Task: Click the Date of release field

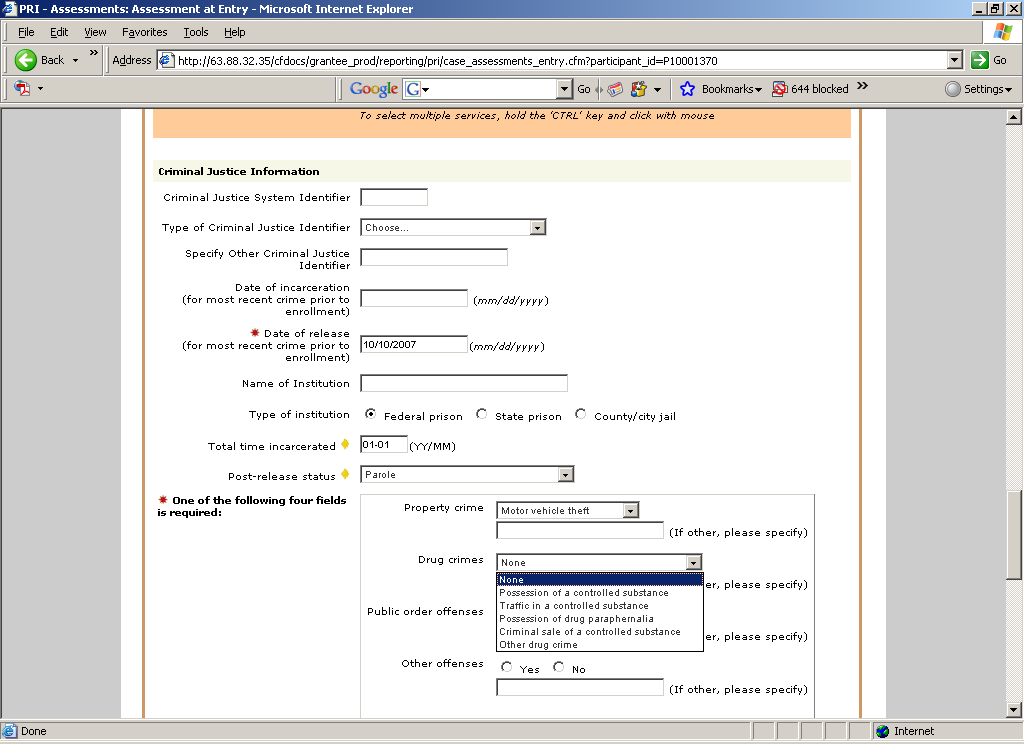Action: click(x=414, y=344)
